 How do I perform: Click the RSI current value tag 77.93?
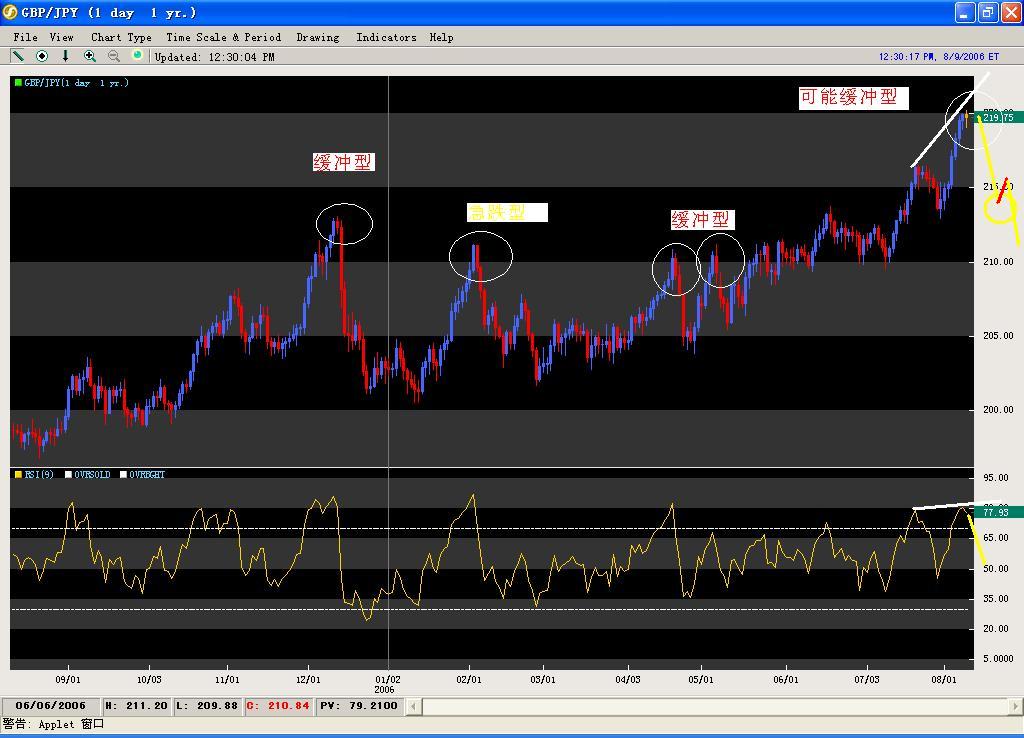(998, 512)
